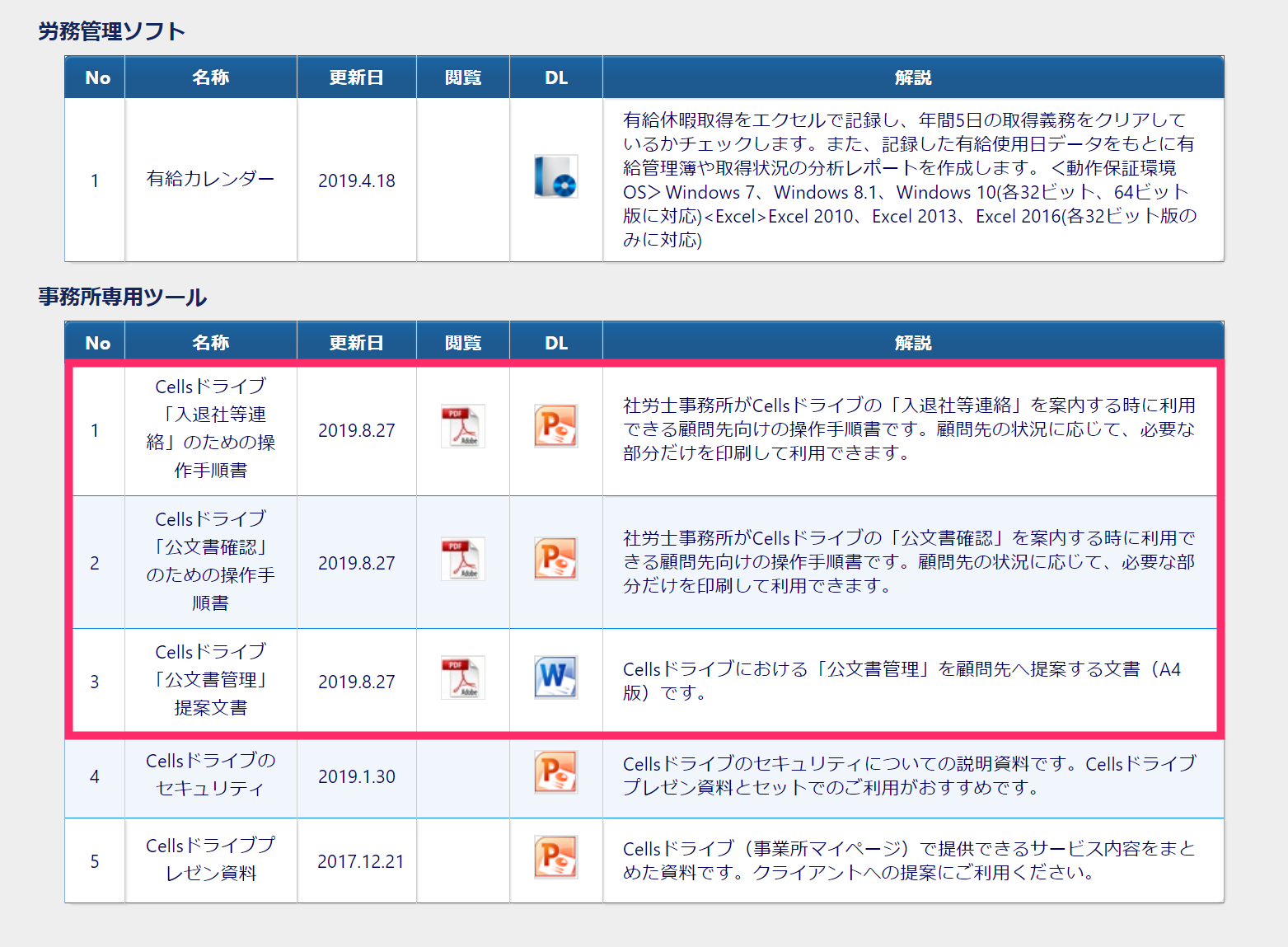
Task: Click row number 5 in 事務所専用ツール table
Action: [95, 861]
